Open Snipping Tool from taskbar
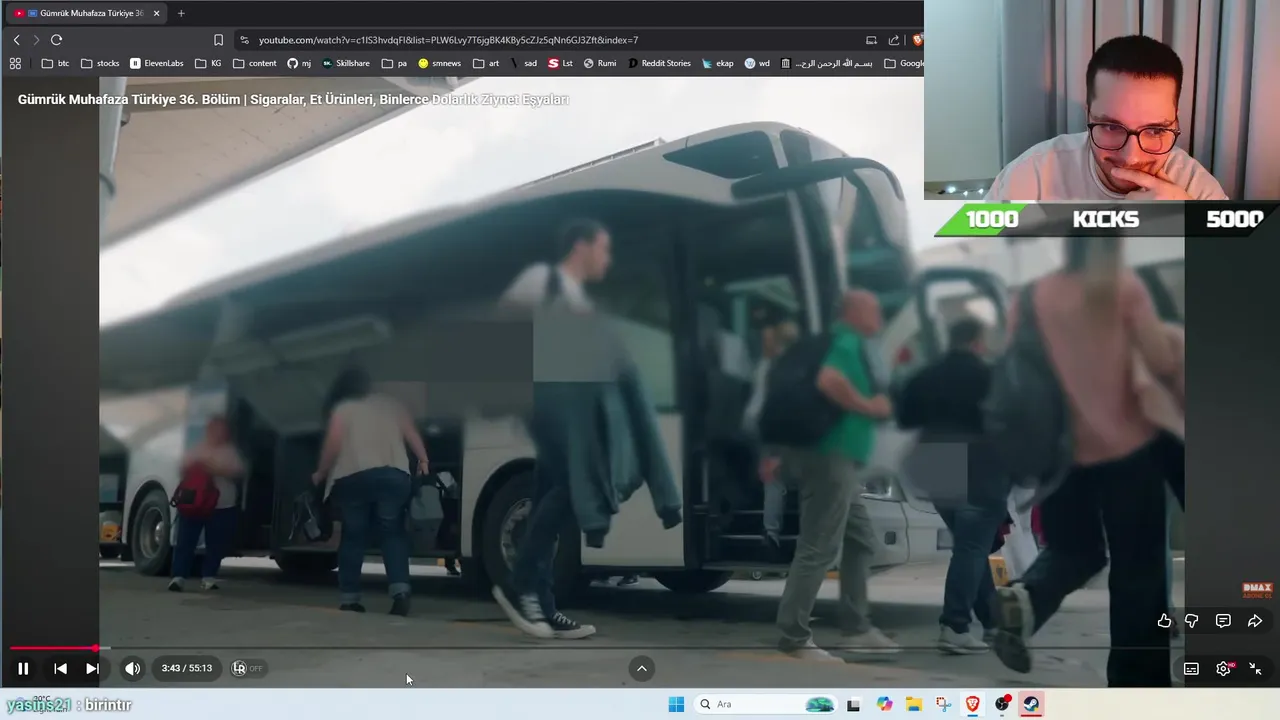 coord(943,704)
